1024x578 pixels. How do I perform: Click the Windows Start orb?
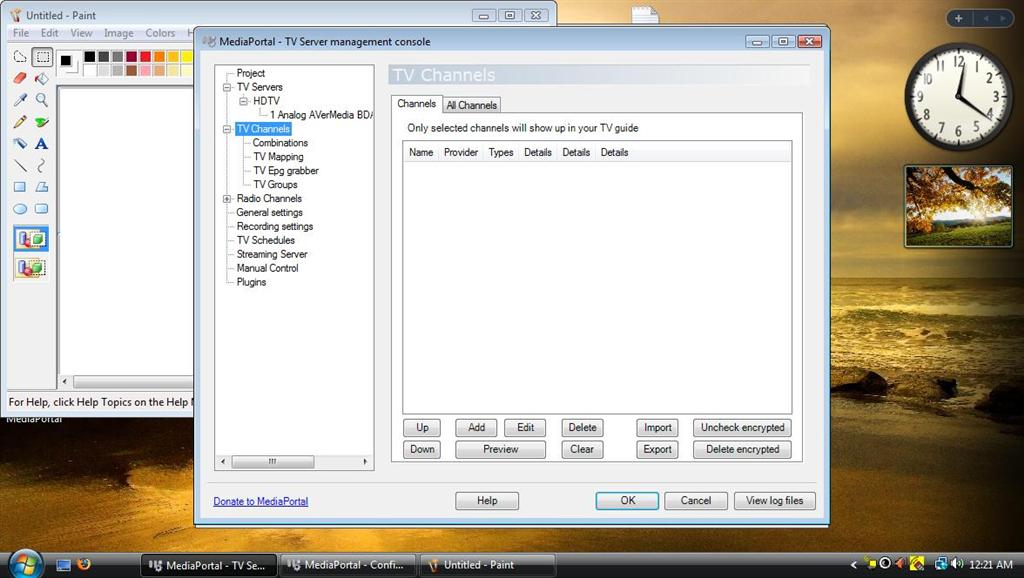pos(25,564)
